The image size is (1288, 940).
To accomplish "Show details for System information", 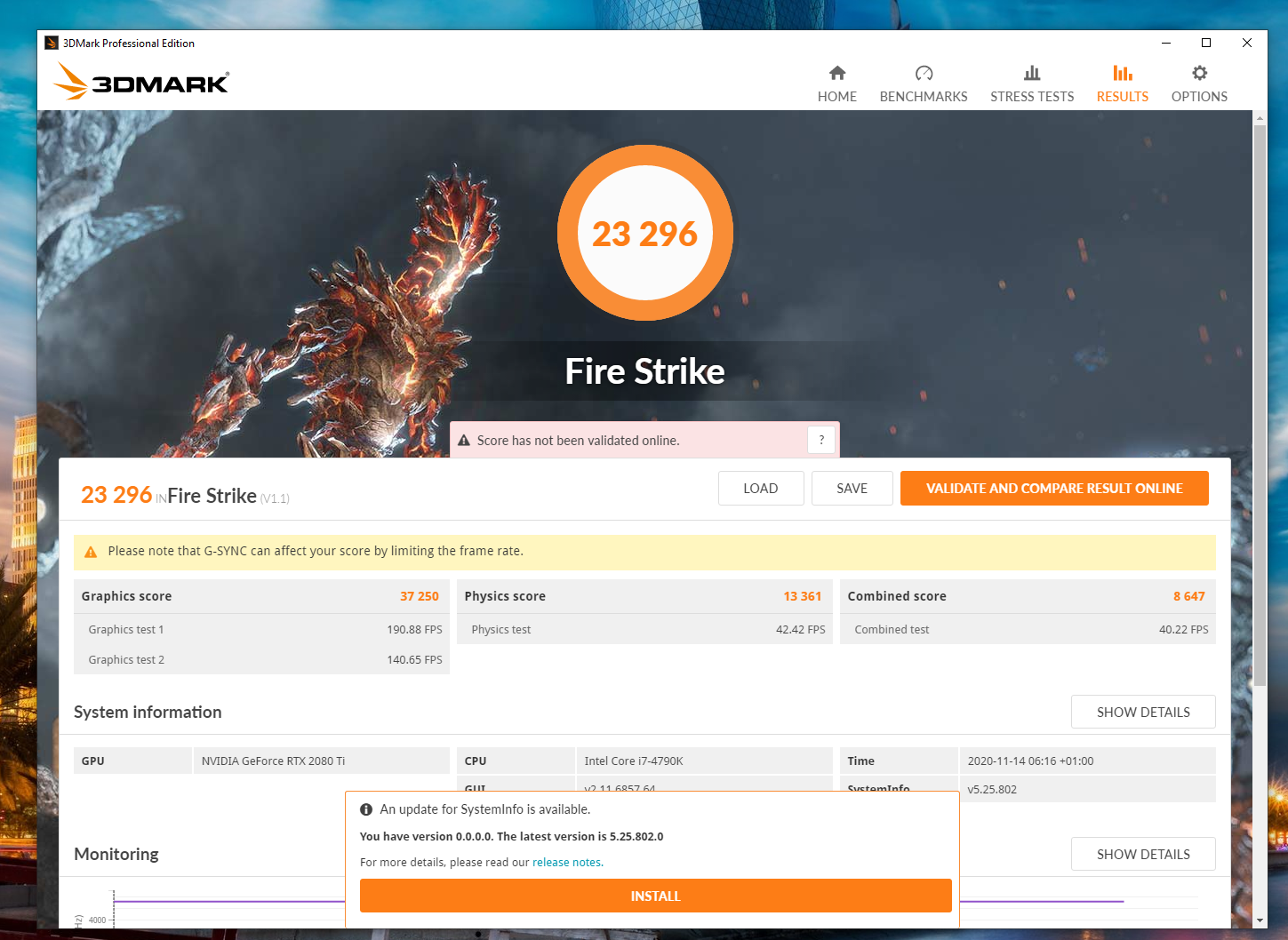I will coord(1143,713).
